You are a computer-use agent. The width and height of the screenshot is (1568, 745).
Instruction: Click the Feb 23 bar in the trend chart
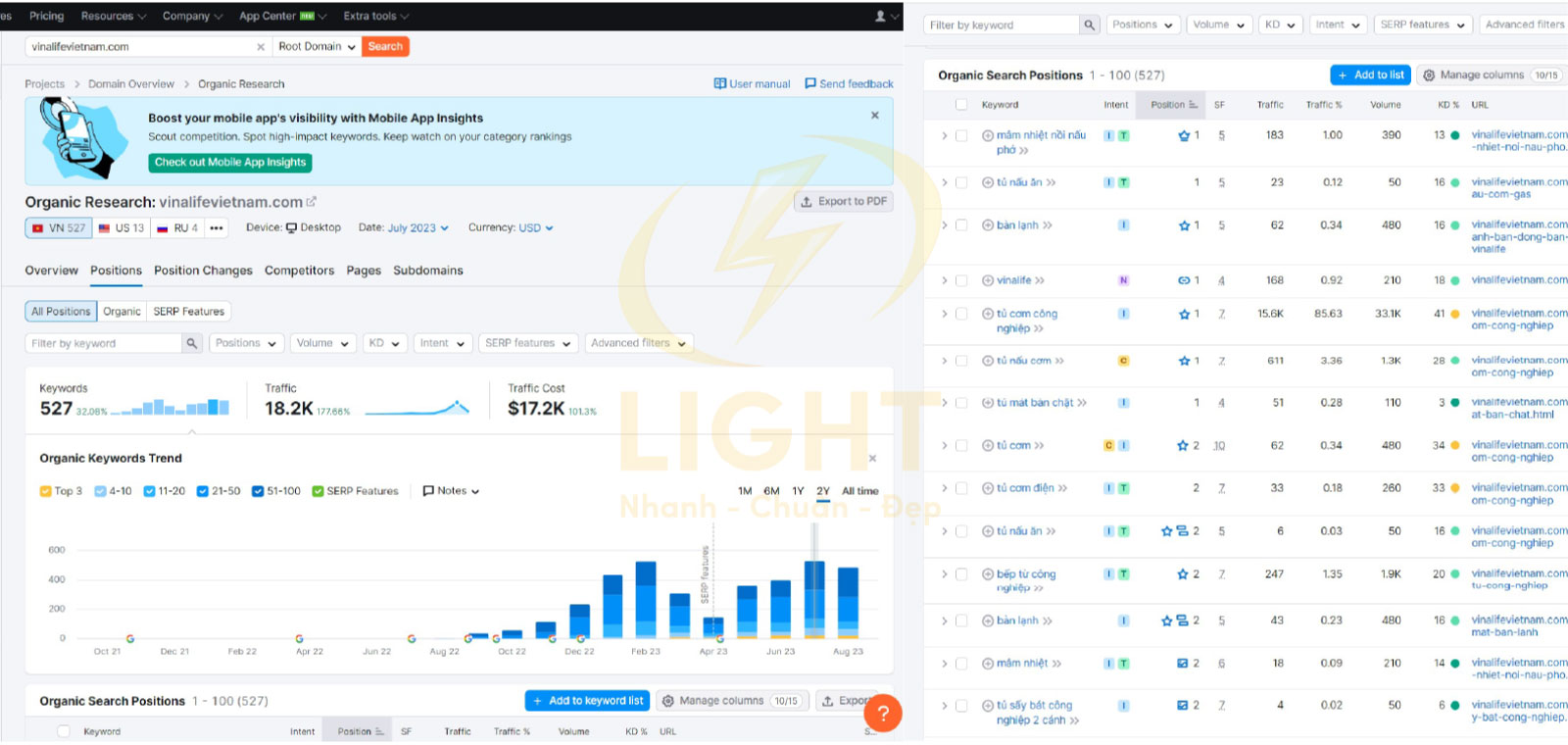646,600
